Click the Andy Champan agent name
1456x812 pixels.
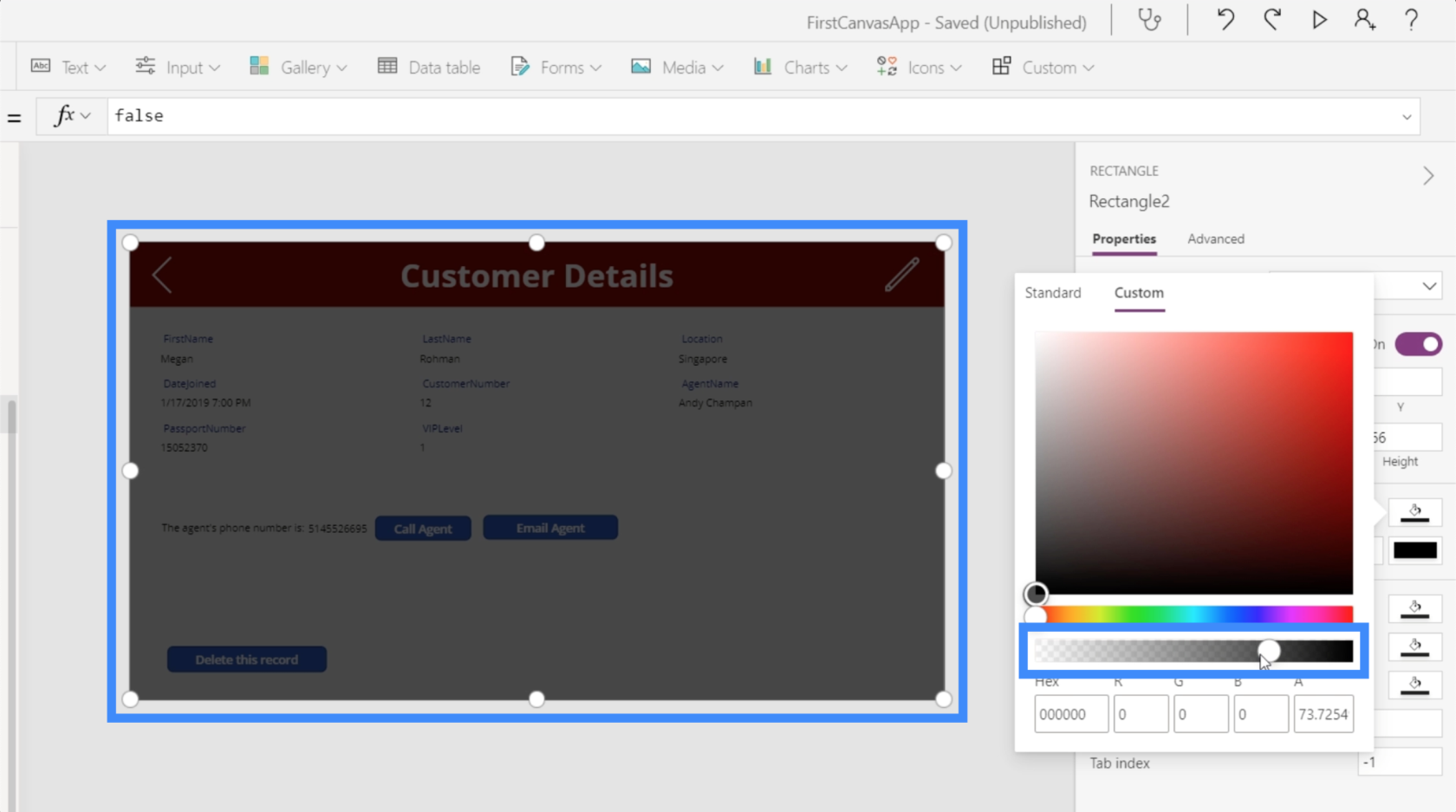(x=715, y=403)
